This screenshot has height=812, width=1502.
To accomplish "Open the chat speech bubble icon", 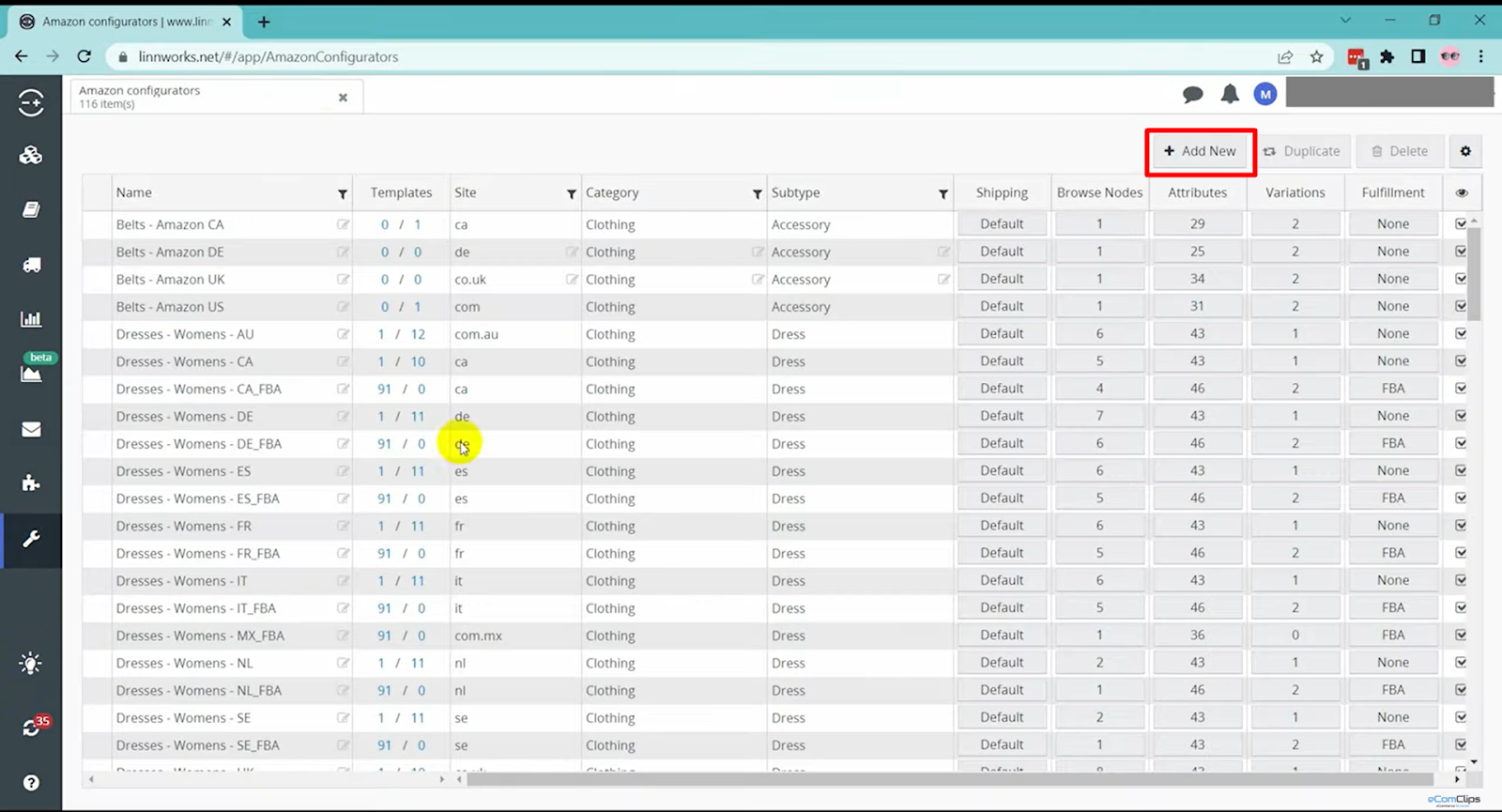I will pos(1193,94).
